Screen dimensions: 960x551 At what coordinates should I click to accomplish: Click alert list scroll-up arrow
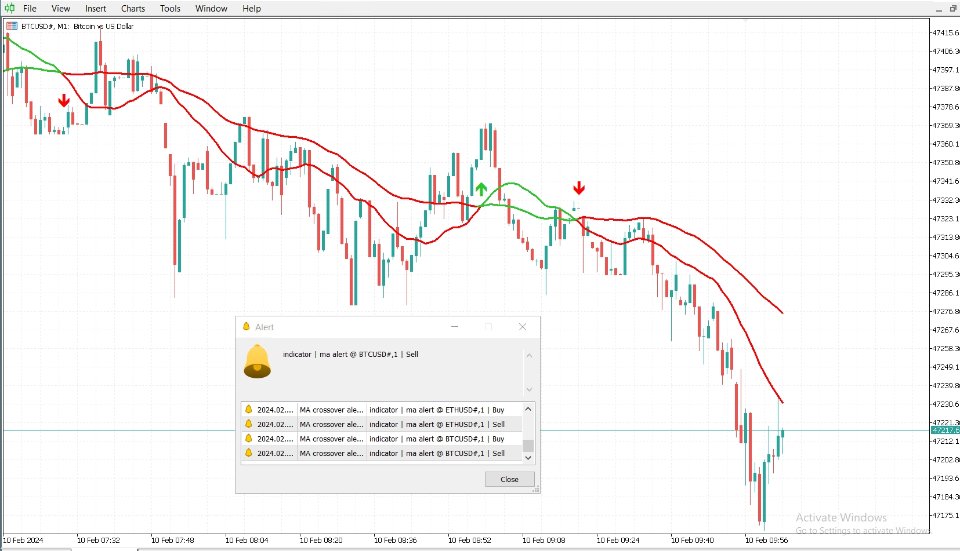[x=528, y=408]
